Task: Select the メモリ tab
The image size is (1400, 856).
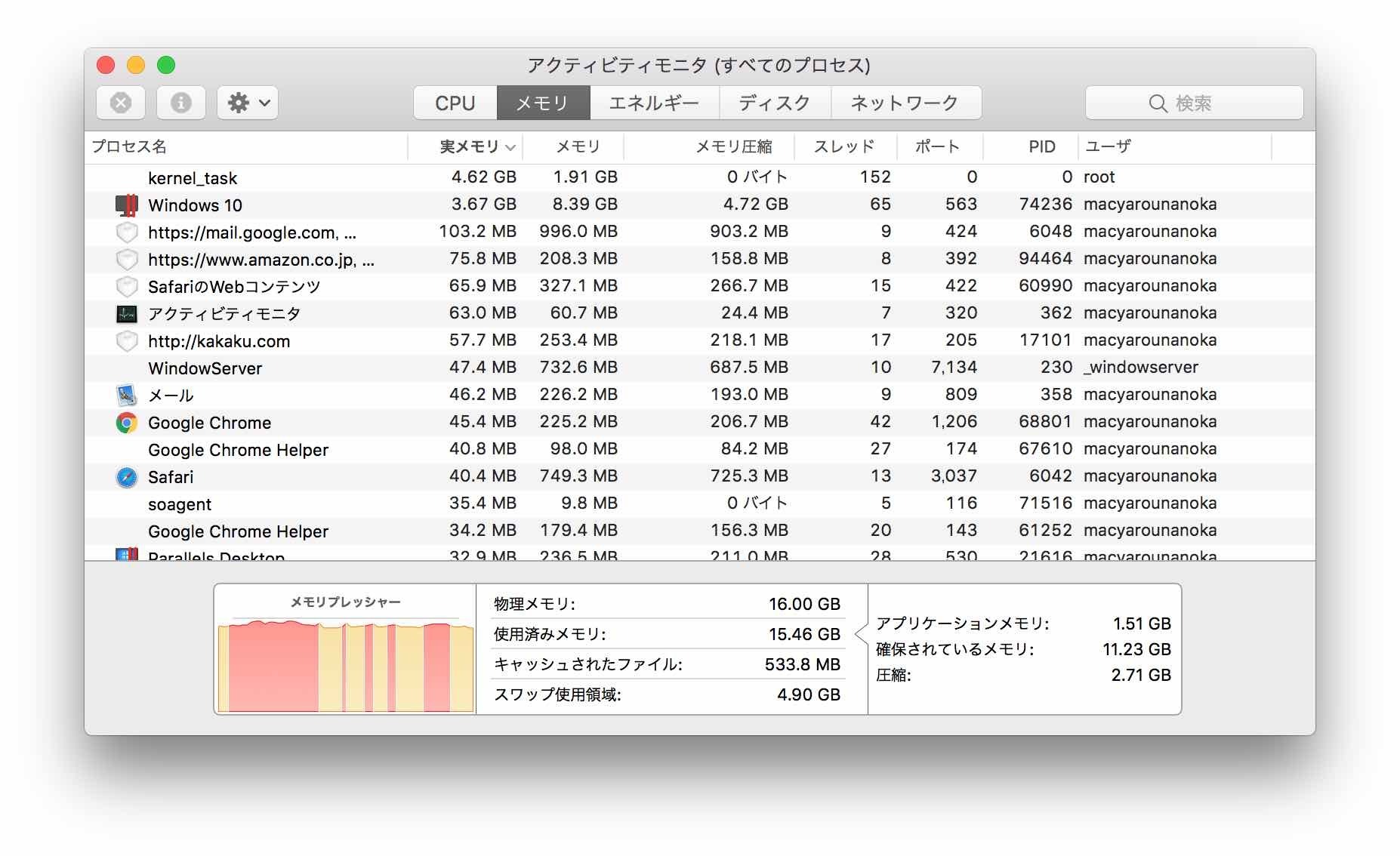Action: click(x=543, y=103)
